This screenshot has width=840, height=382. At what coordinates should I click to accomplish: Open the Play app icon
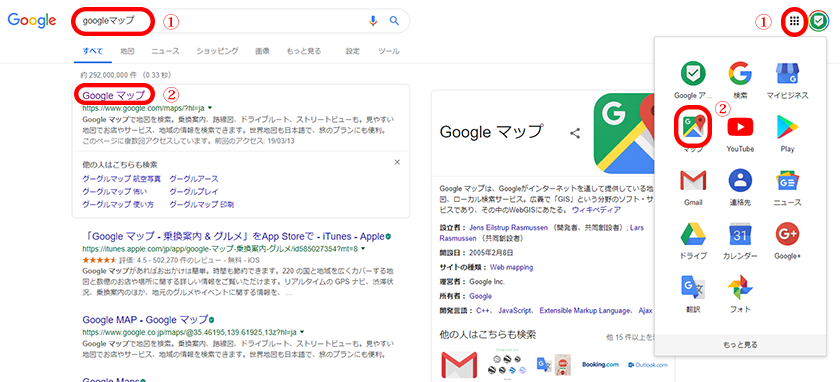pyautogui.click(x=787, y=127)
